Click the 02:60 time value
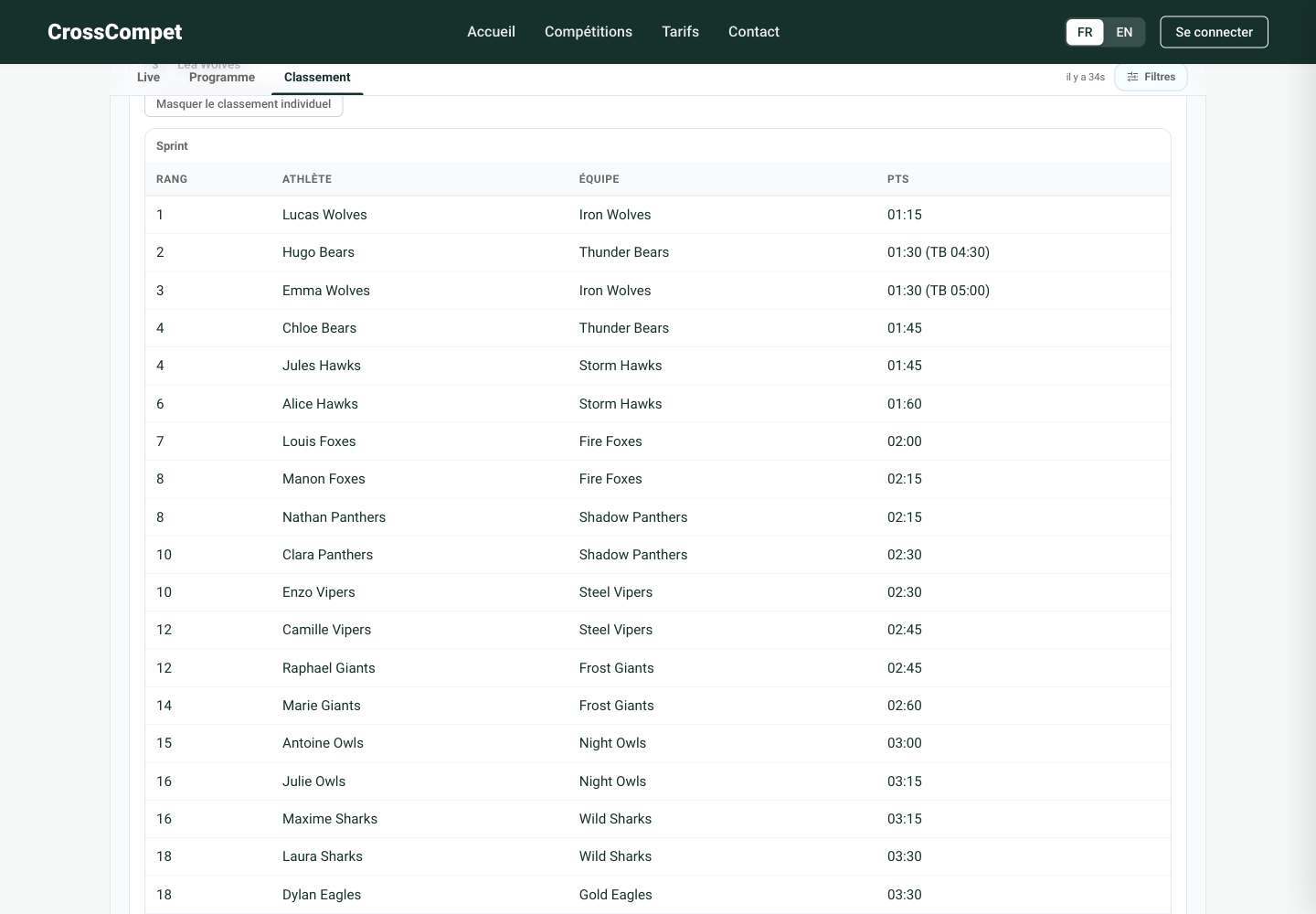 point(905,706)
